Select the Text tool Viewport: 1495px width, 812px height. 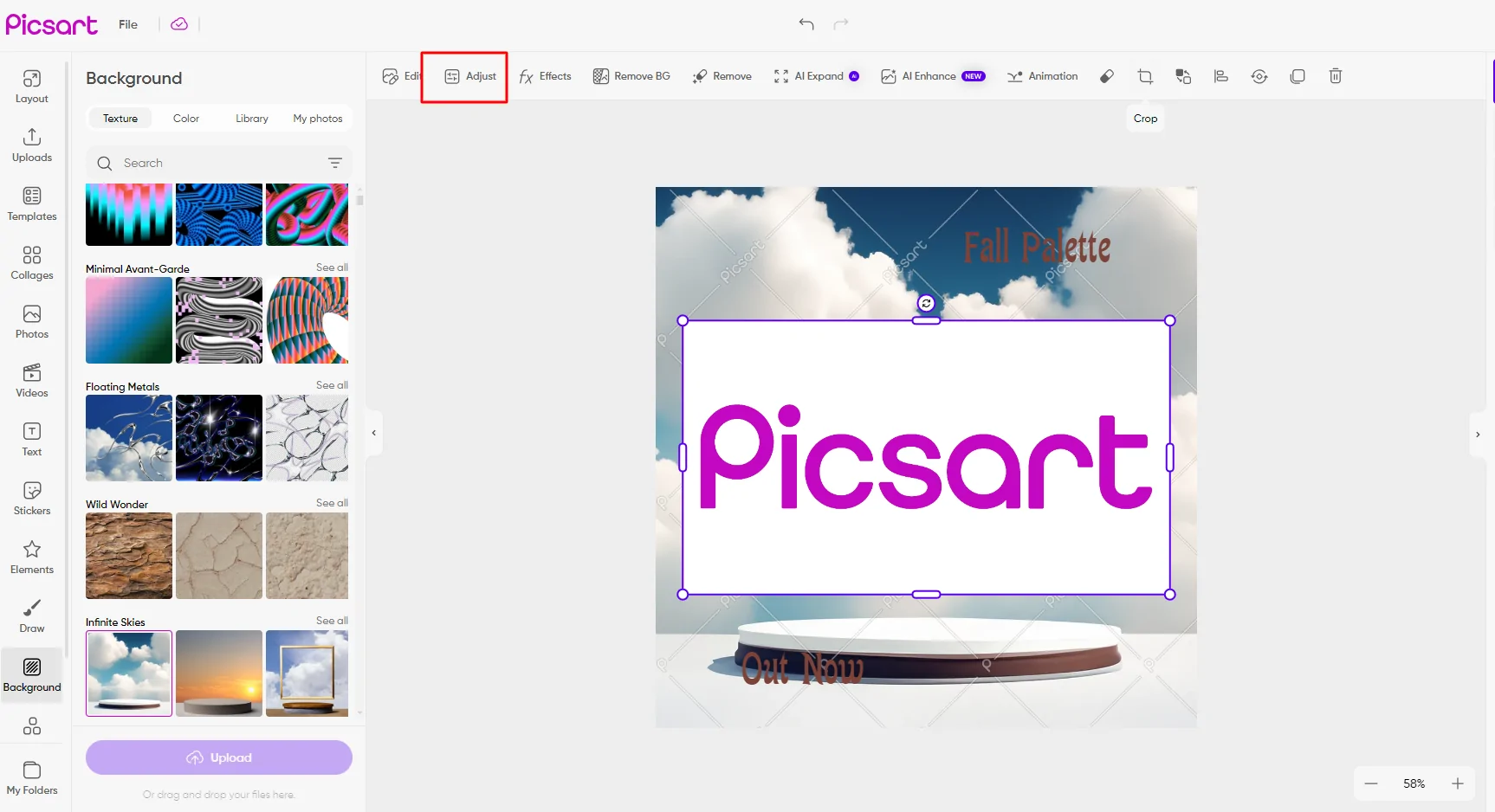point(32,440)
